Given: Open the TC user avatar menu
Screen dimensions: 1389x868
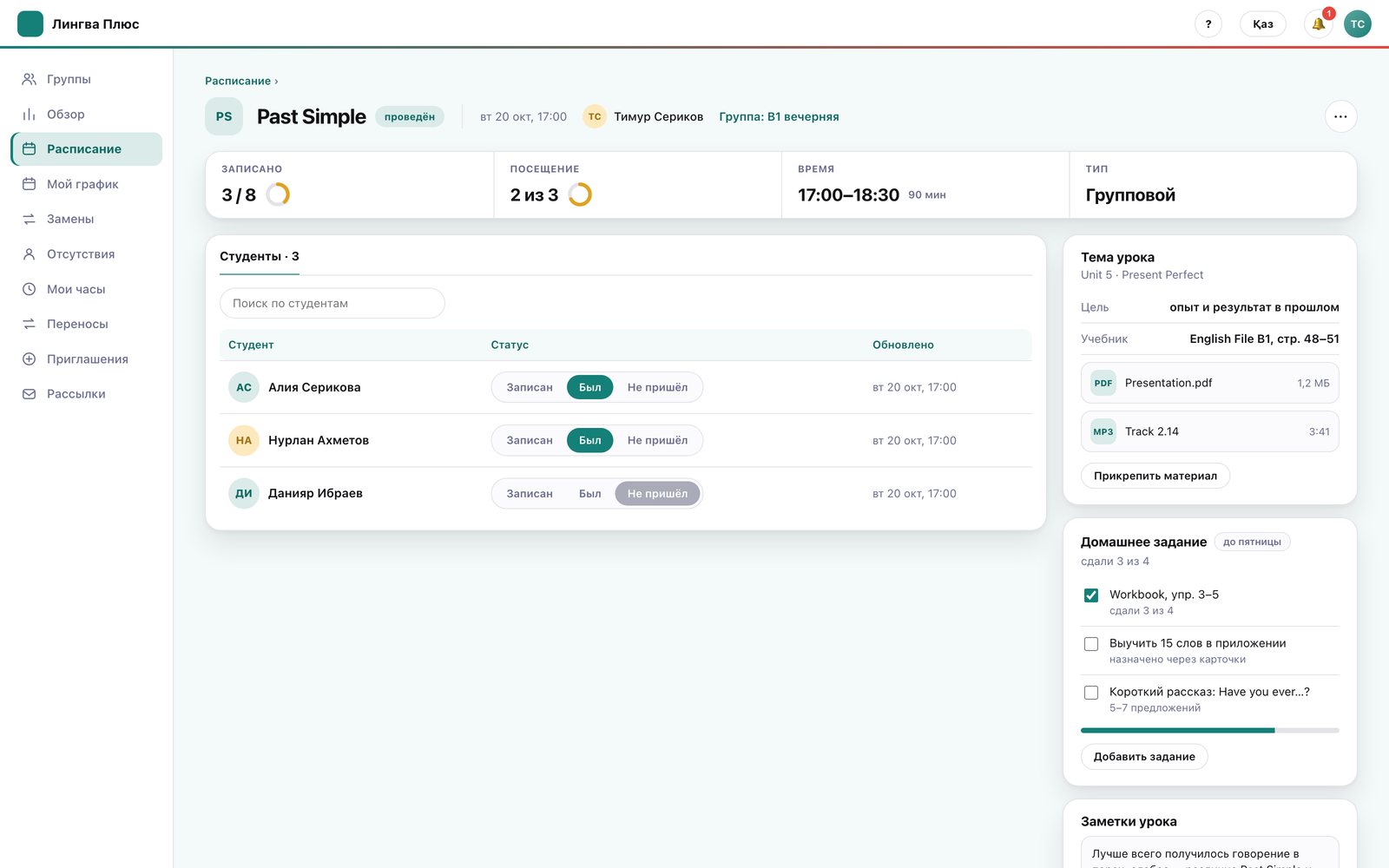Looking at the screenshot, I should coord(1357,24).
